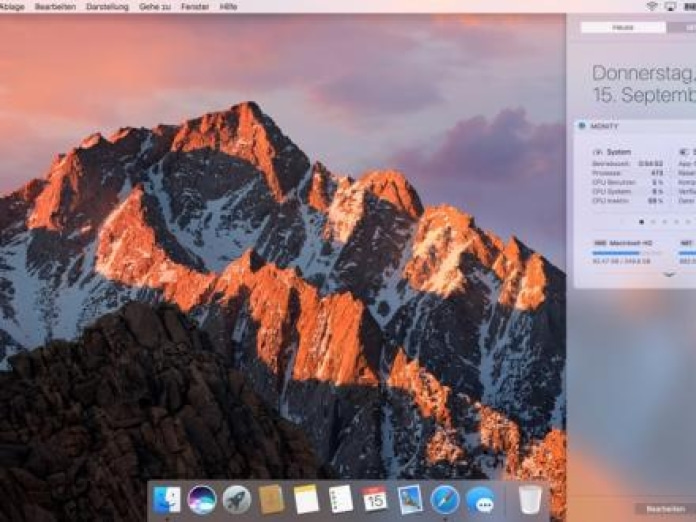Open Finder from the Dock

coord(167,500)
